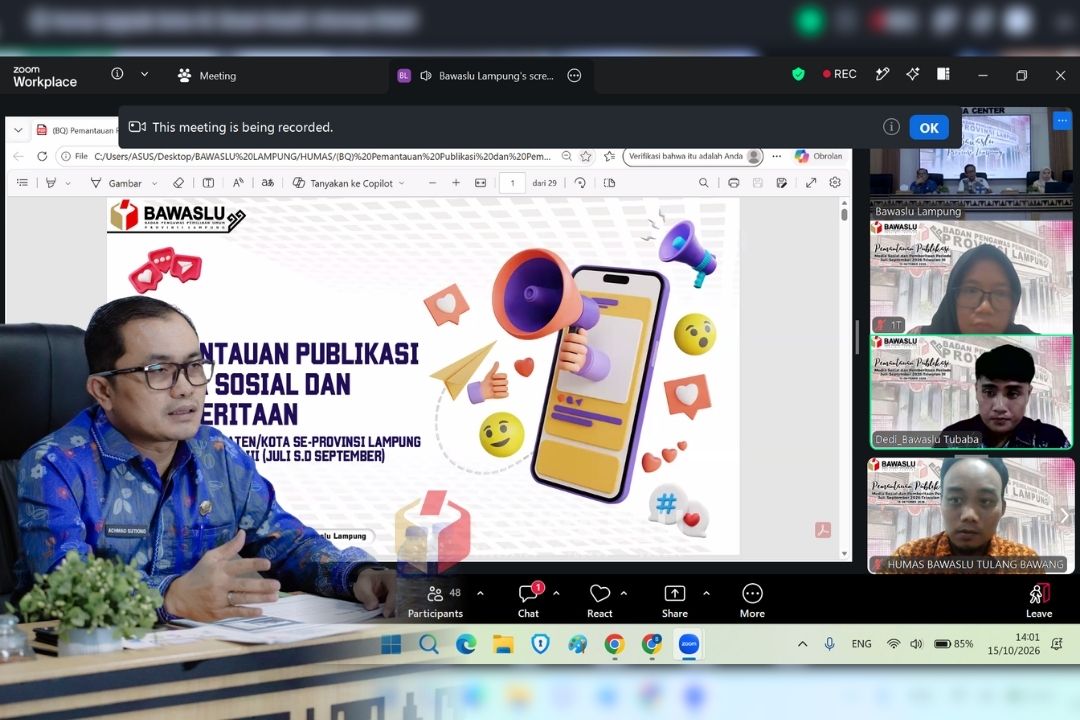Click Verifikasi bahwa itu adalah Anda

[693, 156]
